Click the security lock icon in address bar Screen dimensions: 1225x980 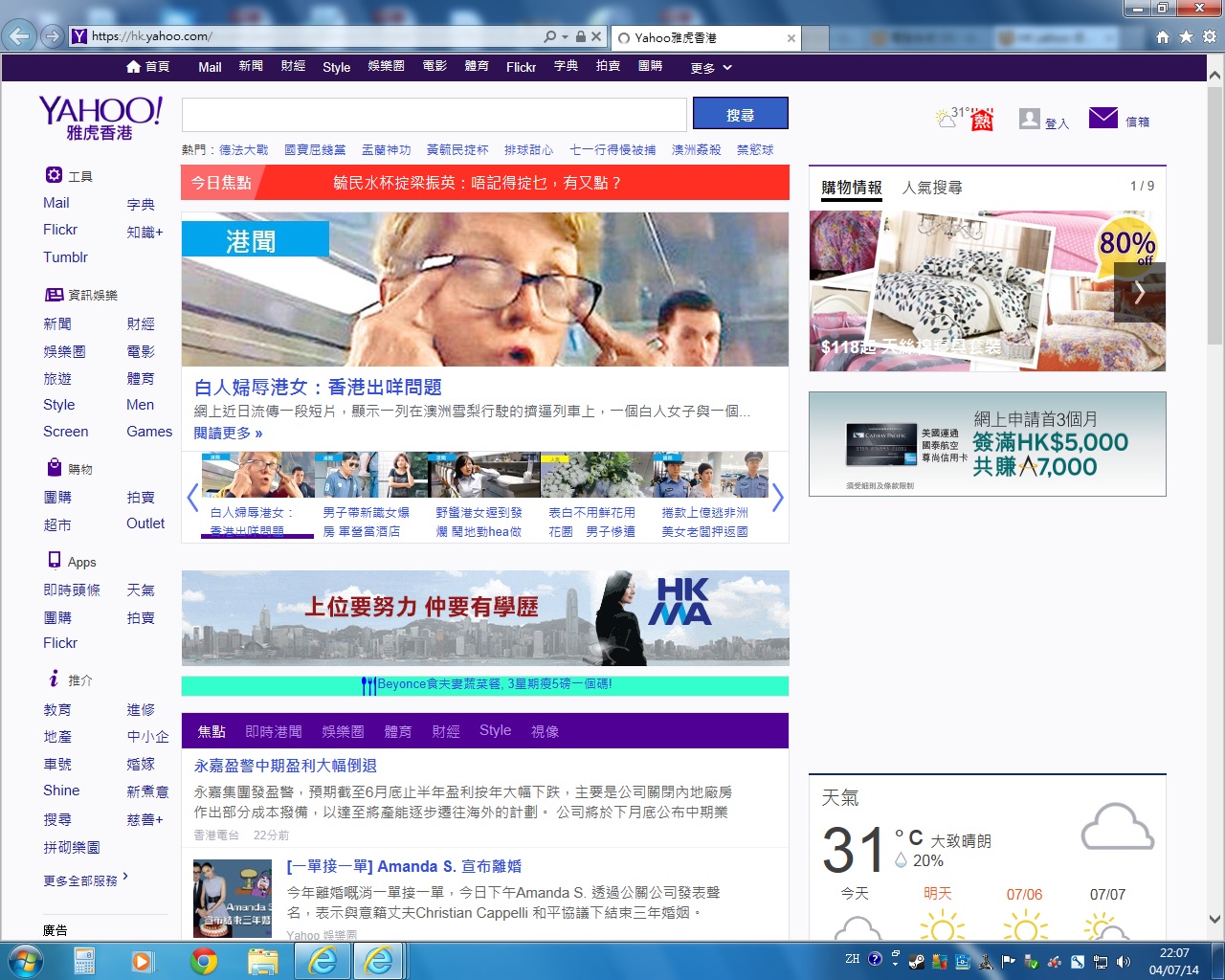(580, 36)
